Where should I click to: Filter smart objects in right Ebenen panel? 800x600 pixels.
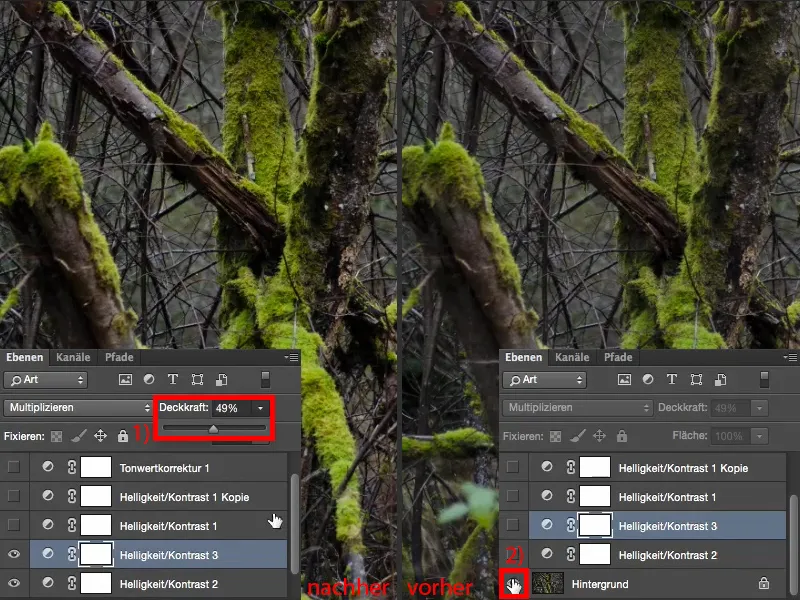720,380
